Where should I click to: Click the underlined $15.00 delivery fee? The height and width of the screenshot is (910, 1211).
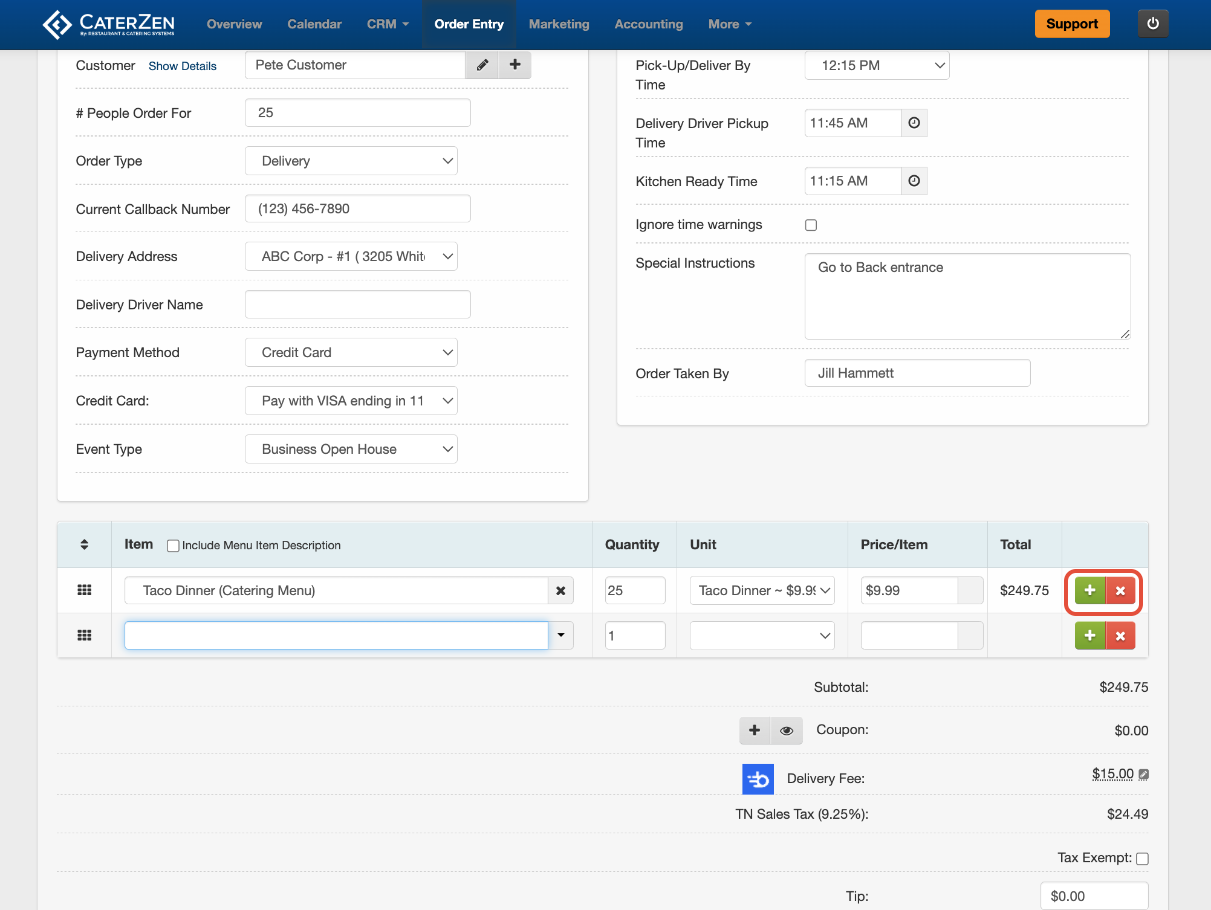(x=1113, y=774)
